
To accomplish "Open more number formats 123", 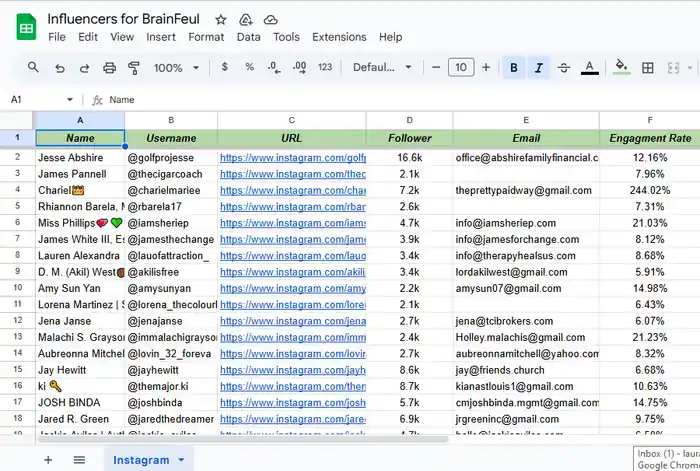I will tap(325, 67).
